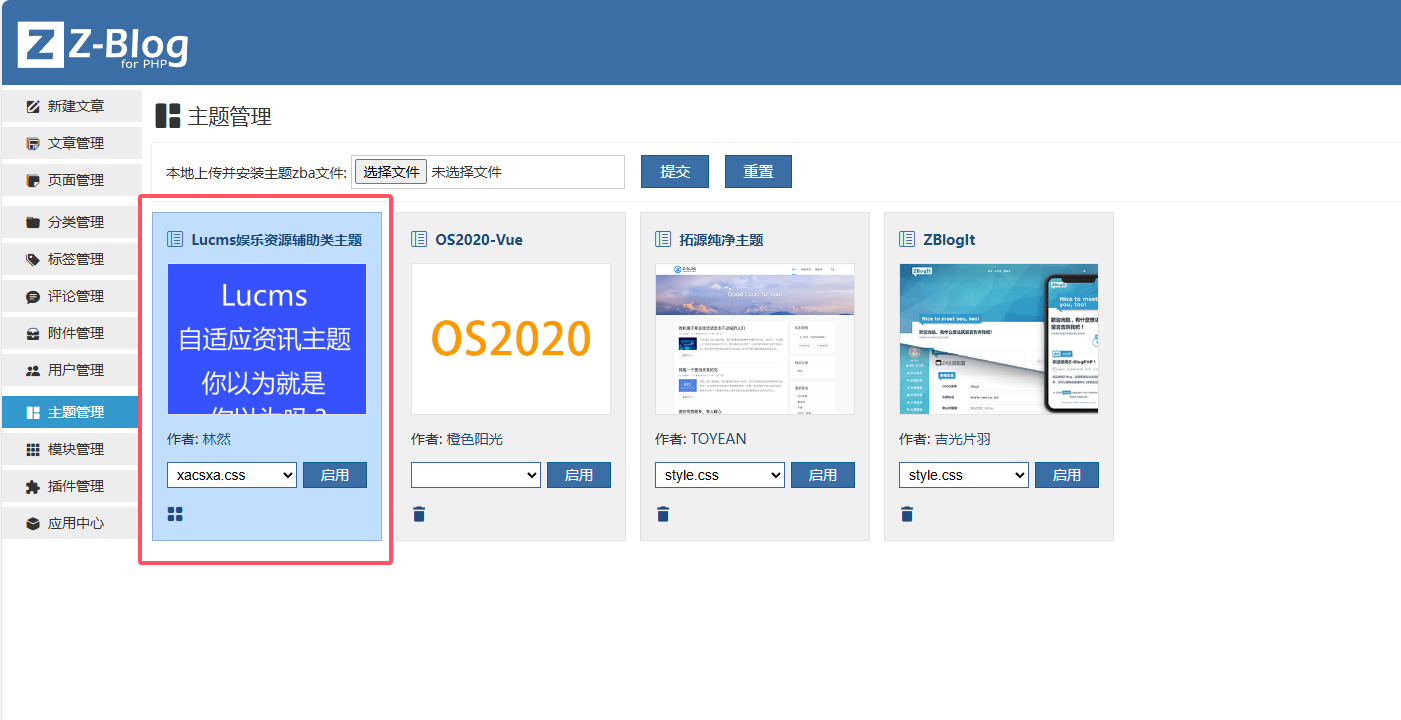The height and width of the screenshot is (720, 1401).
Task: Click the 新建文章 pencil icon
Action: 33,106
